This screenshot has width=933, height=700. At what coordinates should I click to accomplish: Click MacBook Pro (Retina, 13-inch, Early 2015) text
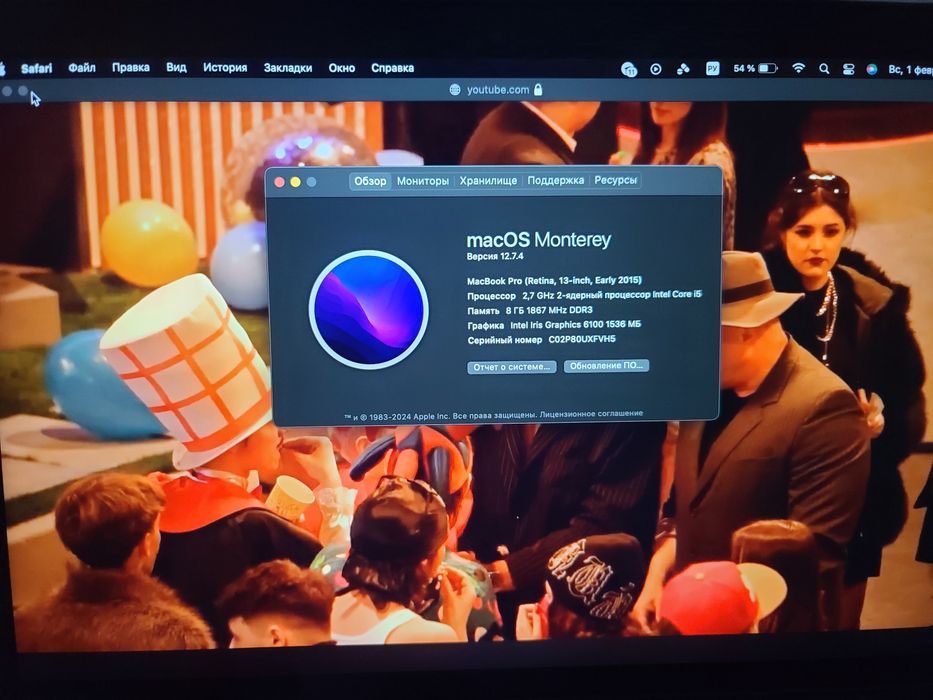tap(555, 280)
